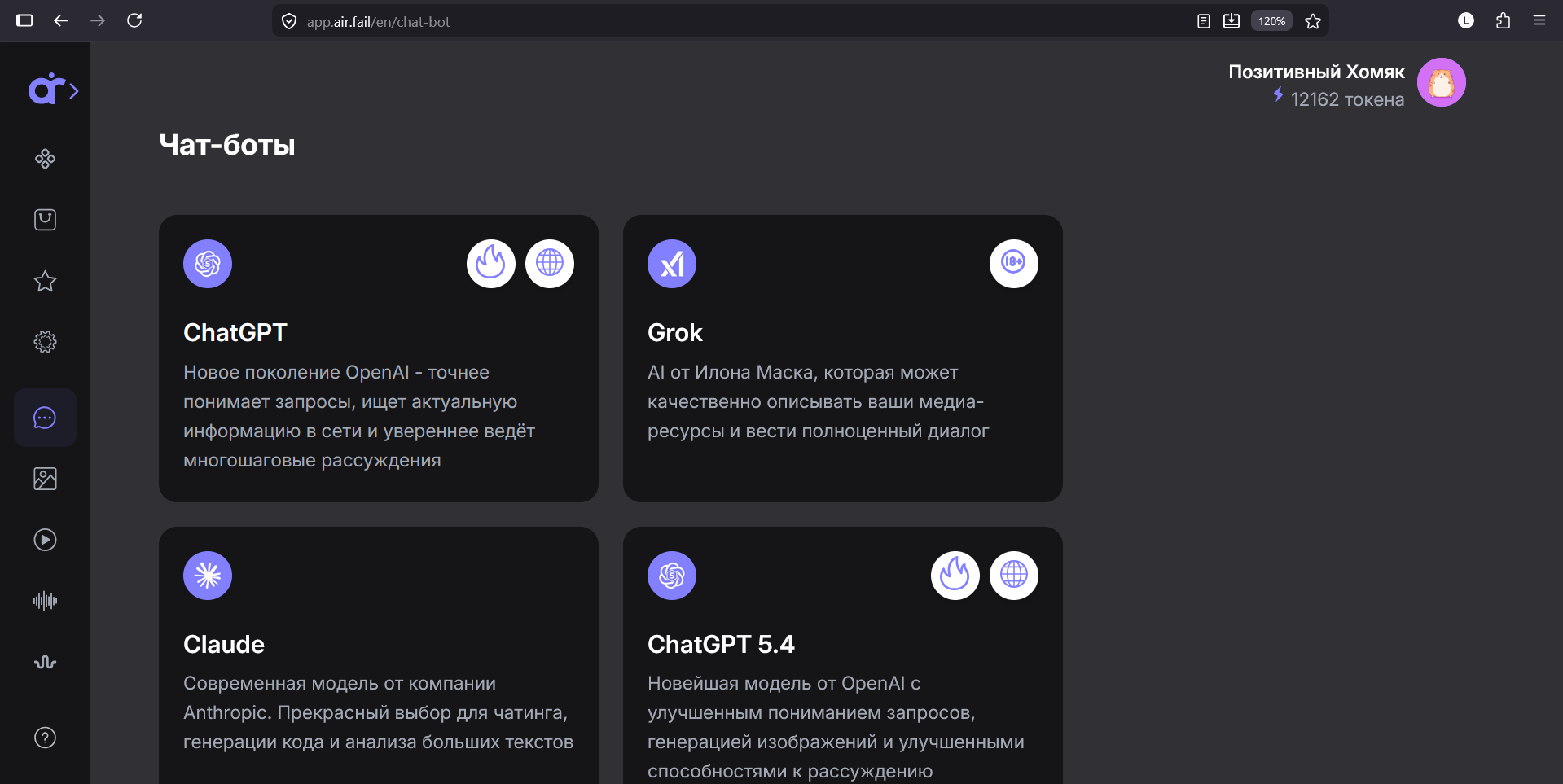This screenshot has width=1563, height=784.
Task: Click the ChatGPT card description text
Action: tap(359, 416)
